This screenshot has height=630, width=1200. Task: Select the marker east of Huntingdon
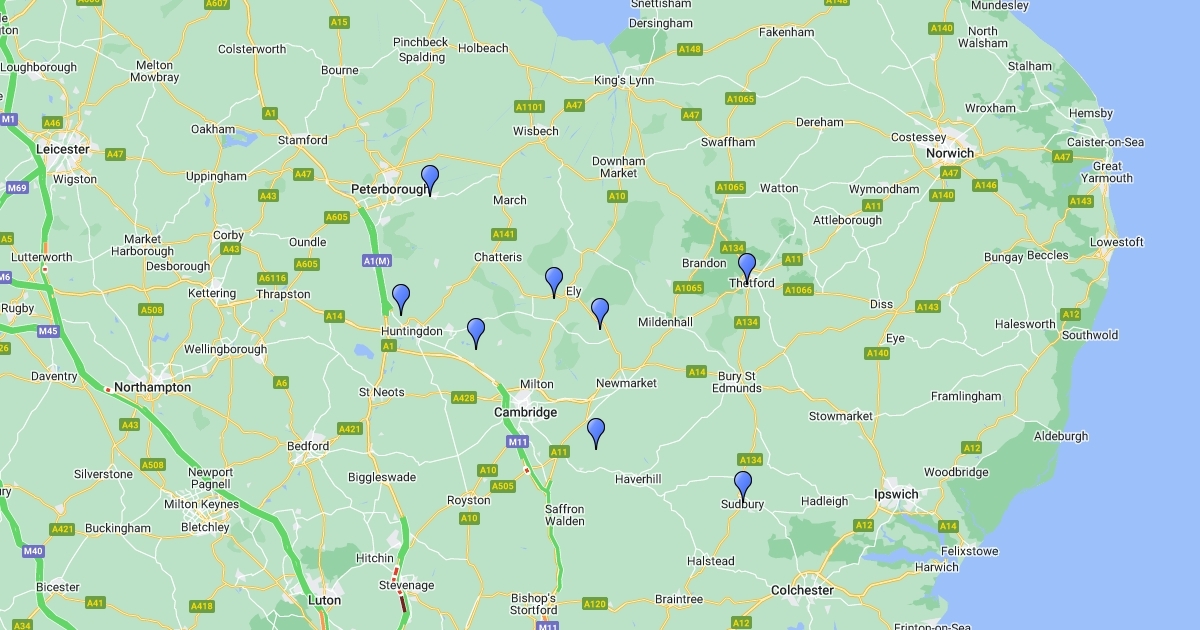(476, 332)
